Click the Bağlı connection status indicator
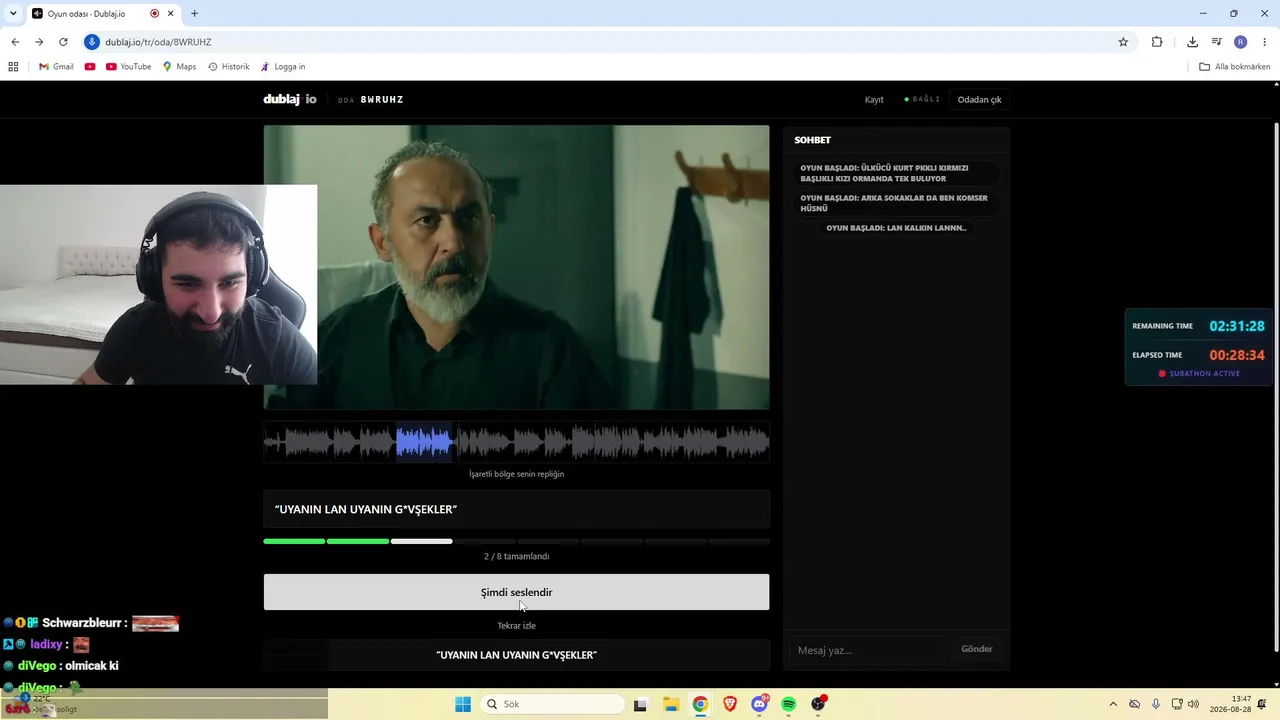This screenshot has width=1280, height=720. tap(922, 99)
